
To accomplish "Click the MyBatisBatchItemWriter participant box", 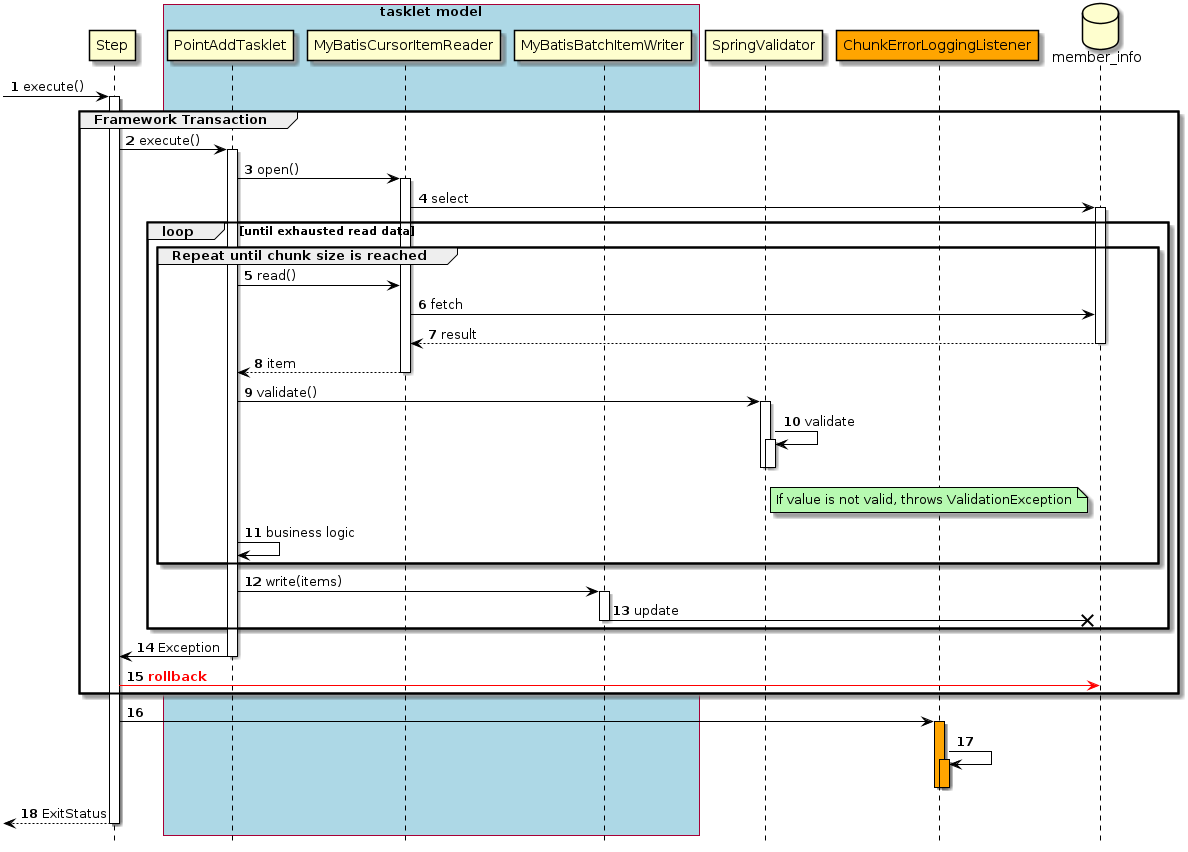I will pyautogui.click(x=602, y=45).
